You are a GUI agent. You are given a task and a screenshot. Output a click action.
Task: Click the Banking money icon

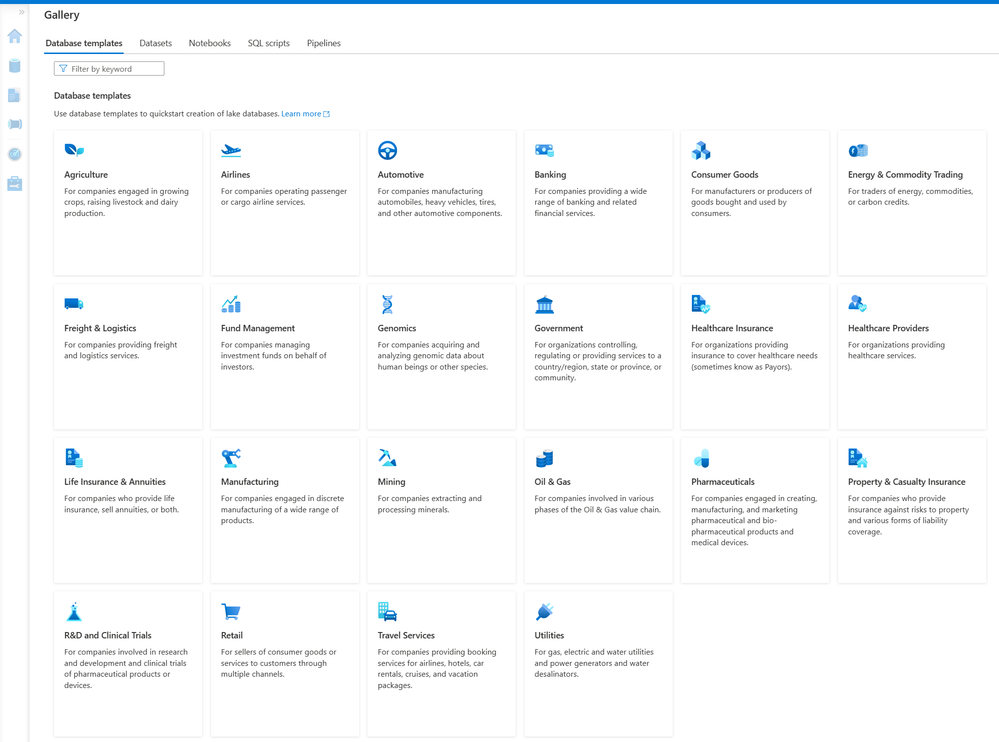[x=544, y=150]
